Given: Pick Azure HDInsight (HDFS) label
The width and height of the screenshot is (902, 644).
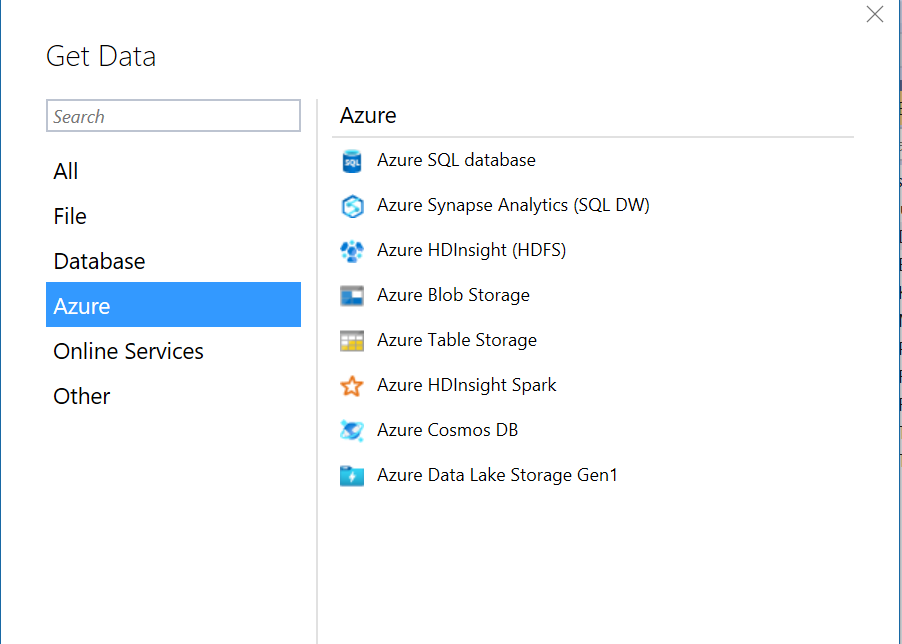Looking at the screenshot, I should click(472, 250).
